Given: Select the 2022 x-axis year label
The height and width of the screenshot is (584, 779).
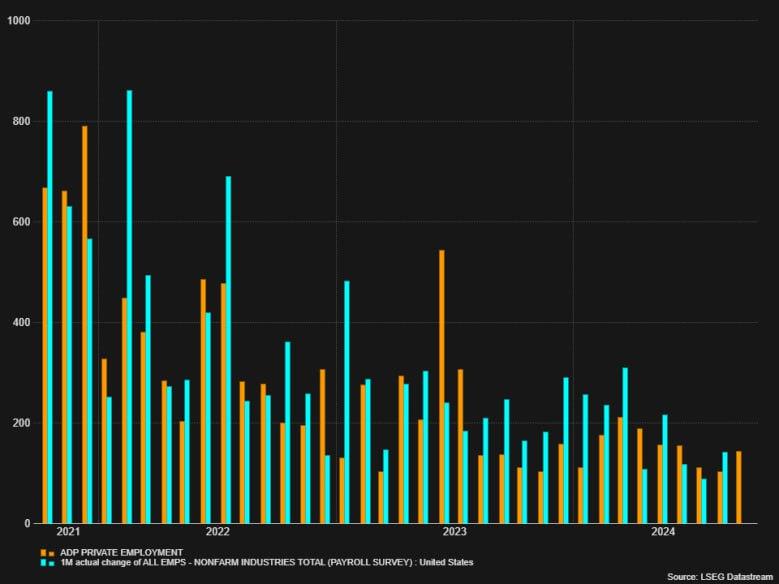Looking at the screenshot, I should point(217,532).
